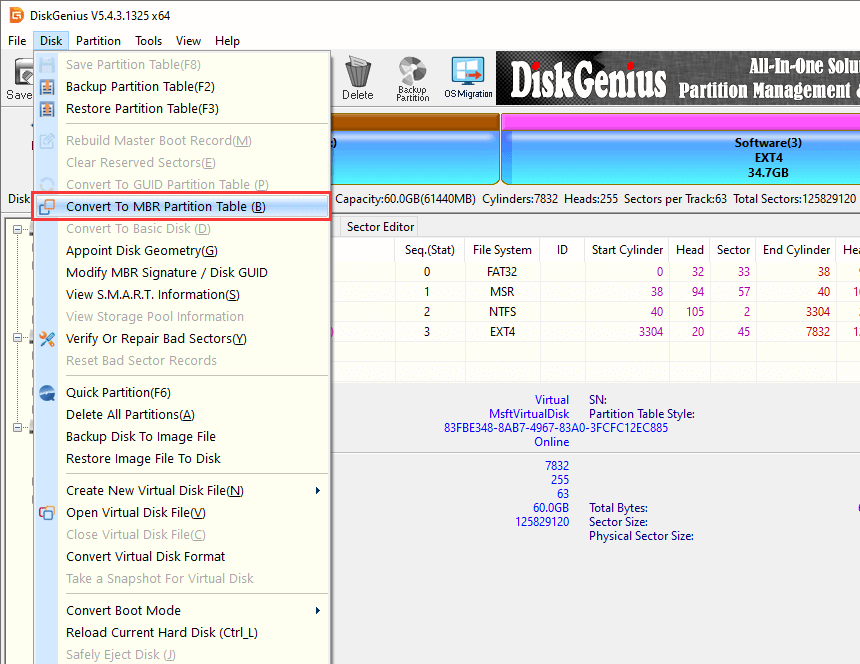Click the Verify Or Repair Bad Sectors icon

click(47, 339)
